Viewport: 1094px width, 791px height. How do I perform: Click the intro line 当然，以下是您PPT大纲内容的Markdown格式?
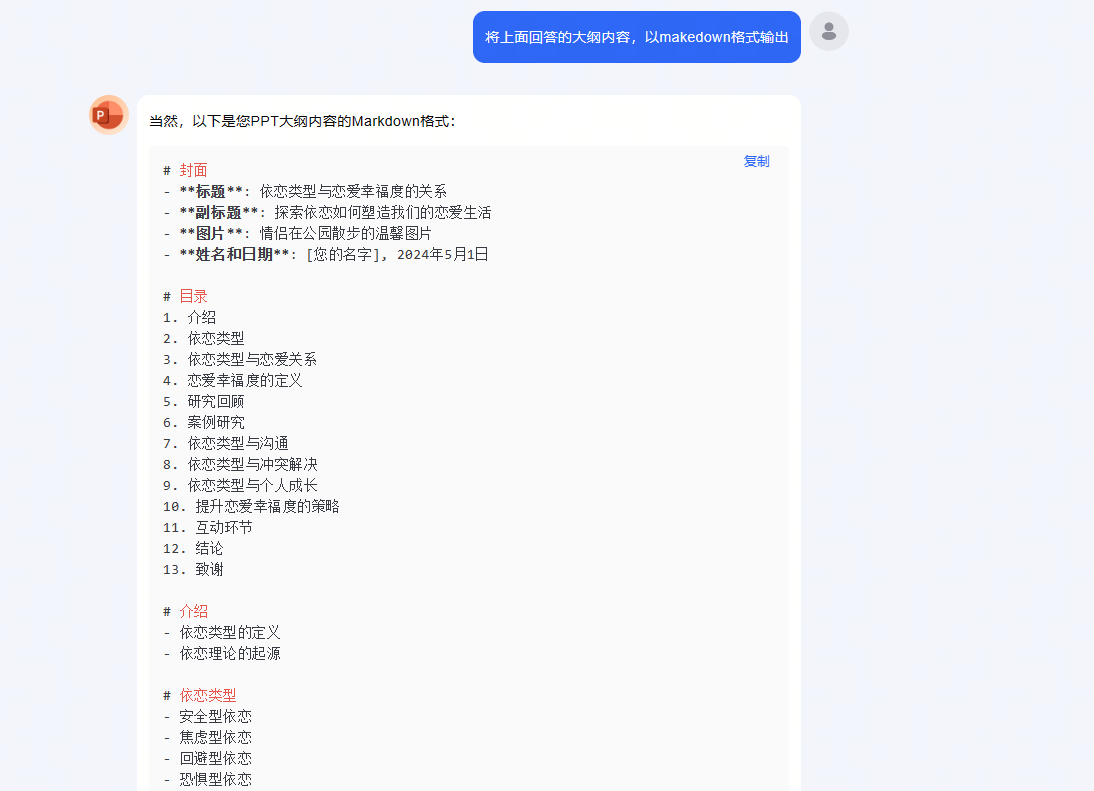(302, 121)
